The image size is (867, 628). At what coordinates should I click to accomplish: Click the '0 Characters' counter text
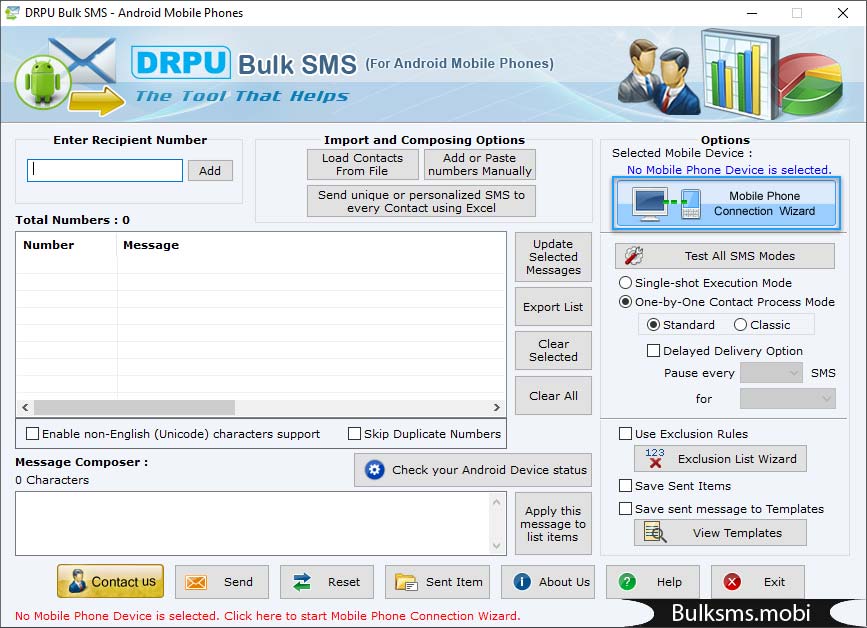52,480
